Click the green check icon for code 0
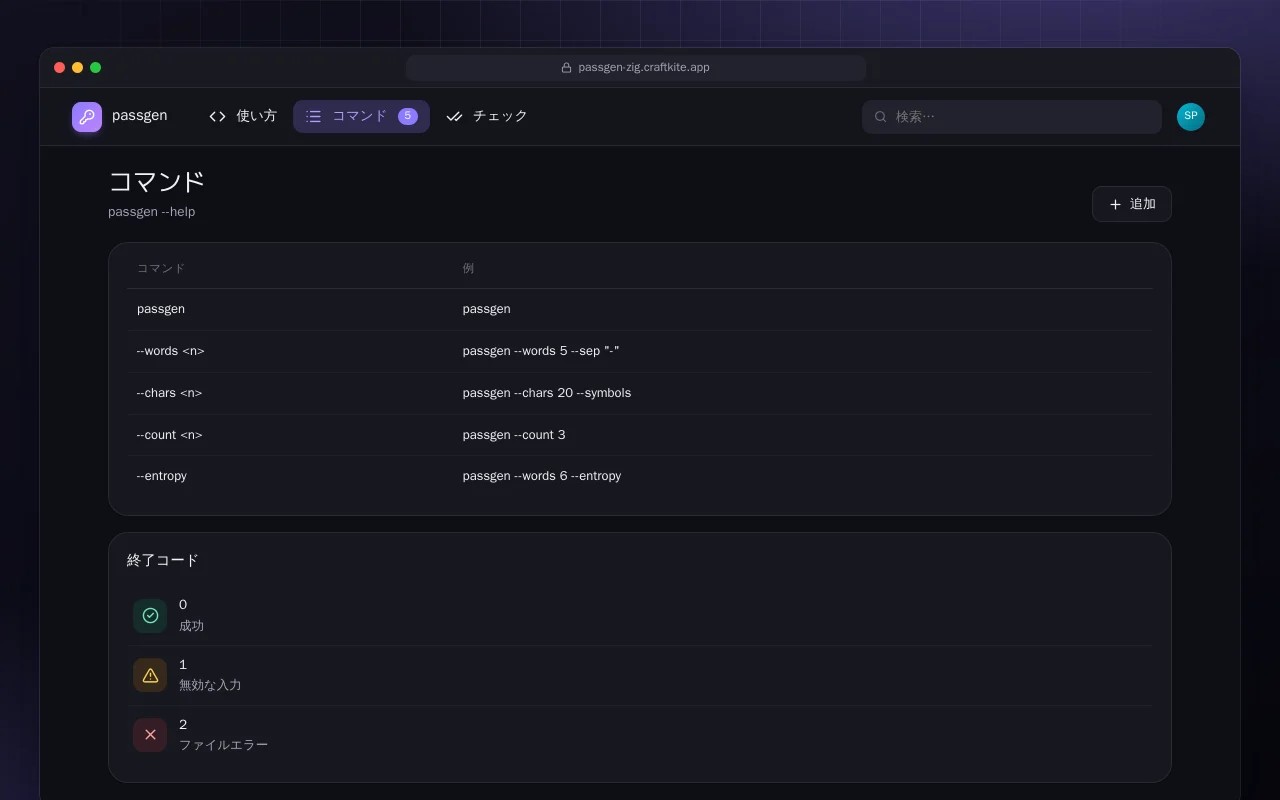This screenshot has width=1280, height=800. [150, 616]
